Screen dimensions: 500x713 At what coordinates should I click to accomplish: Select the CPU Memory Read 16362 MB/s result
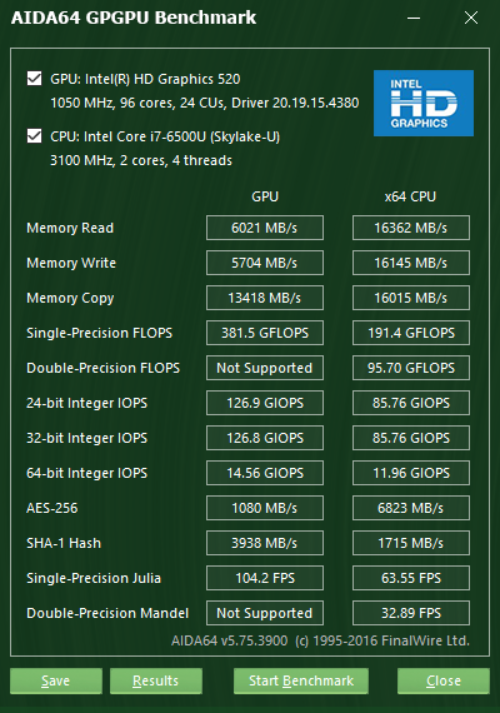[x=411, y=227]
